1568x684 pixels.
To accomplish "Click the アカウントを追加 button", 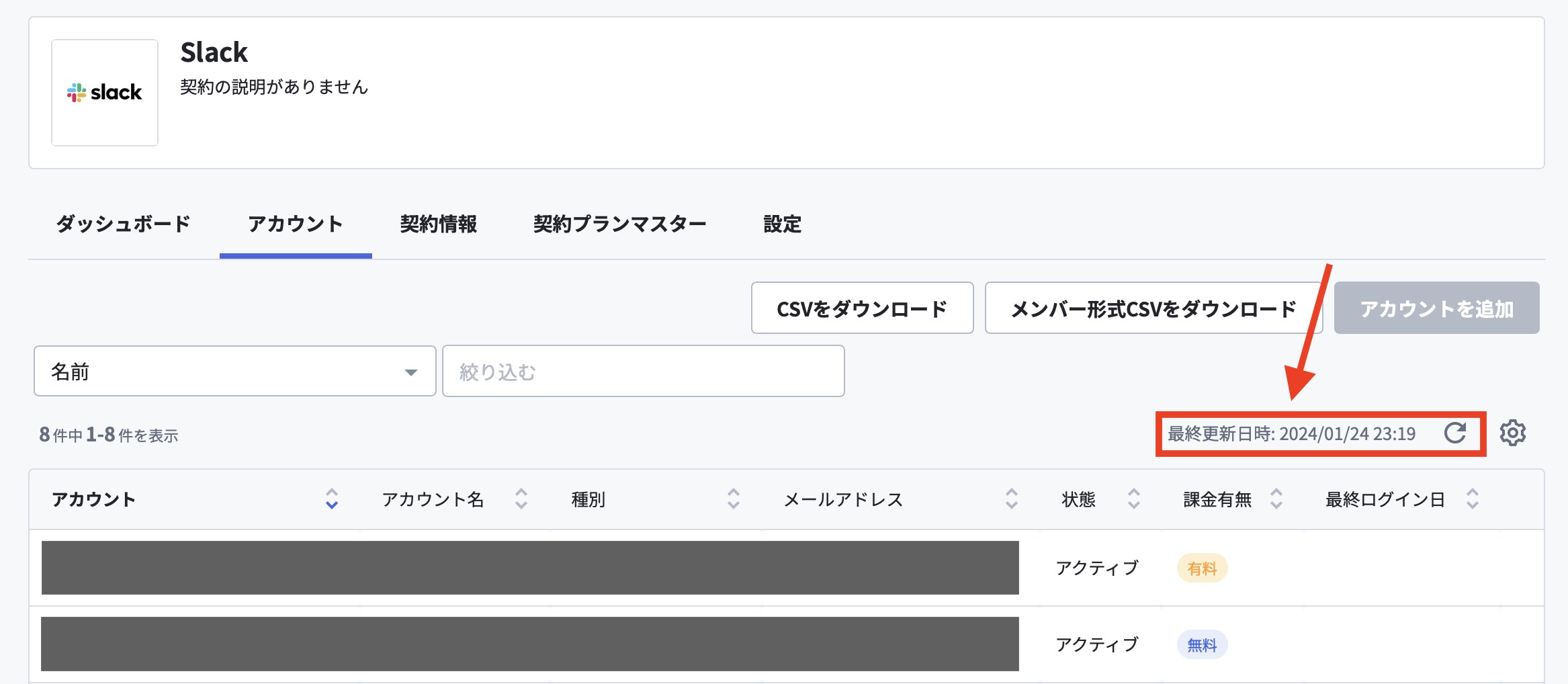I will (1437, 308).
